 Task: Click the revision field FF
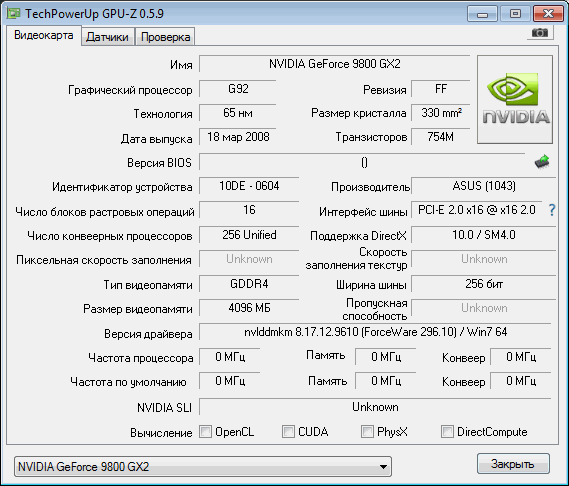point(441,89)
